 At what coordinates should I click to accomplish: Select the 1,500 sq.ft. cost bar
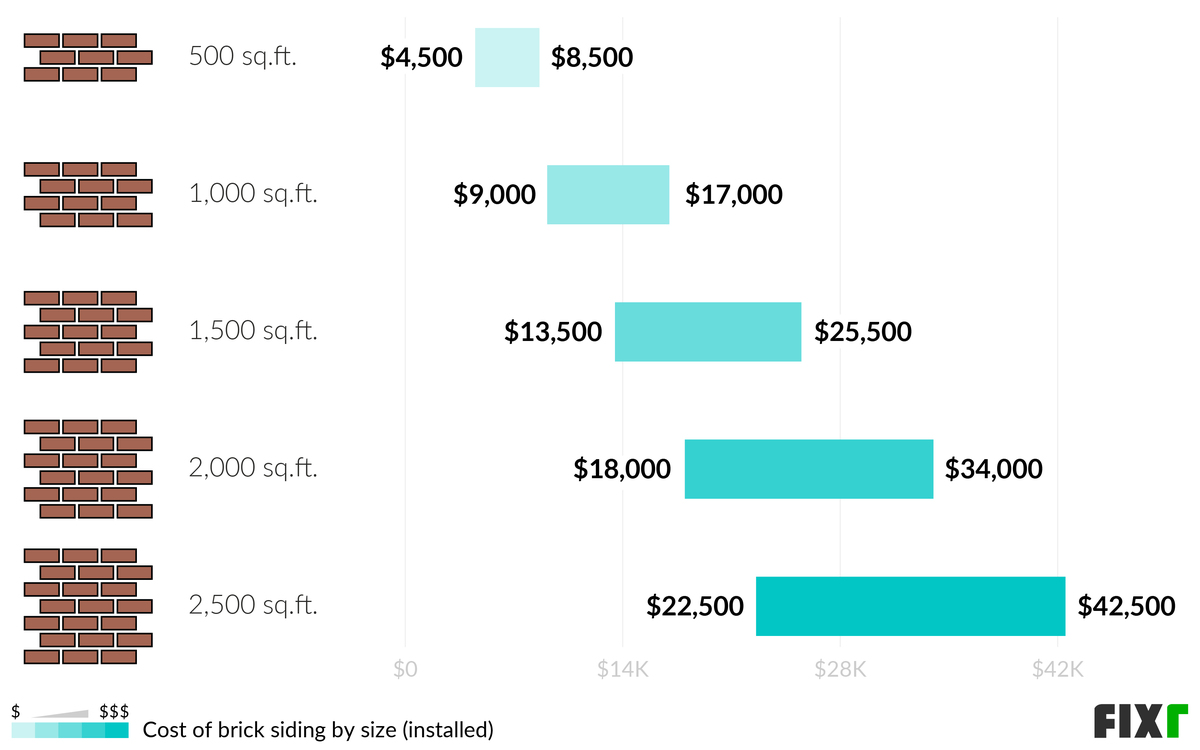click(x=708, y=331)
